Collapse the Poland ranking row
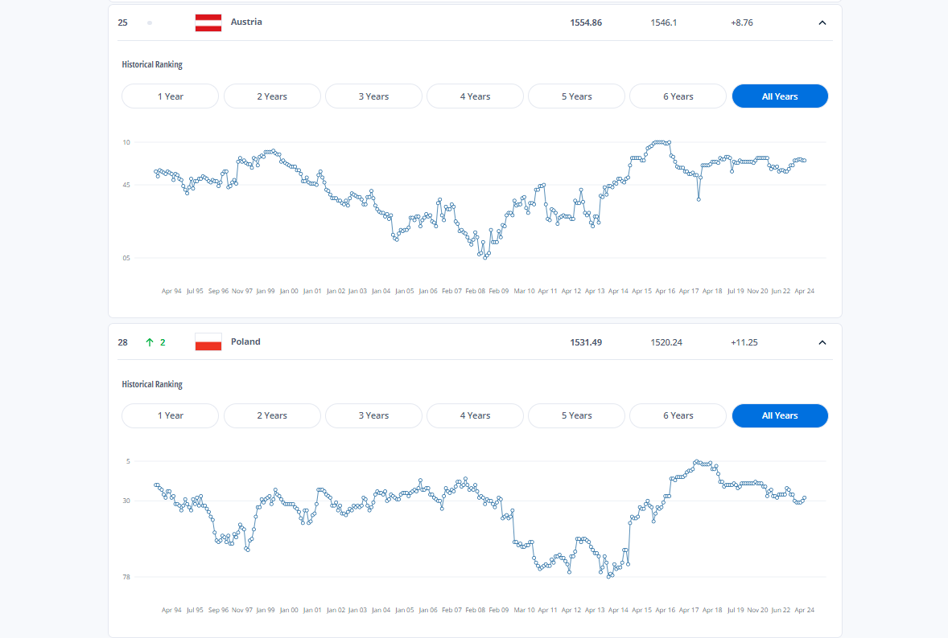948x638 pixels. pos(822,342)
